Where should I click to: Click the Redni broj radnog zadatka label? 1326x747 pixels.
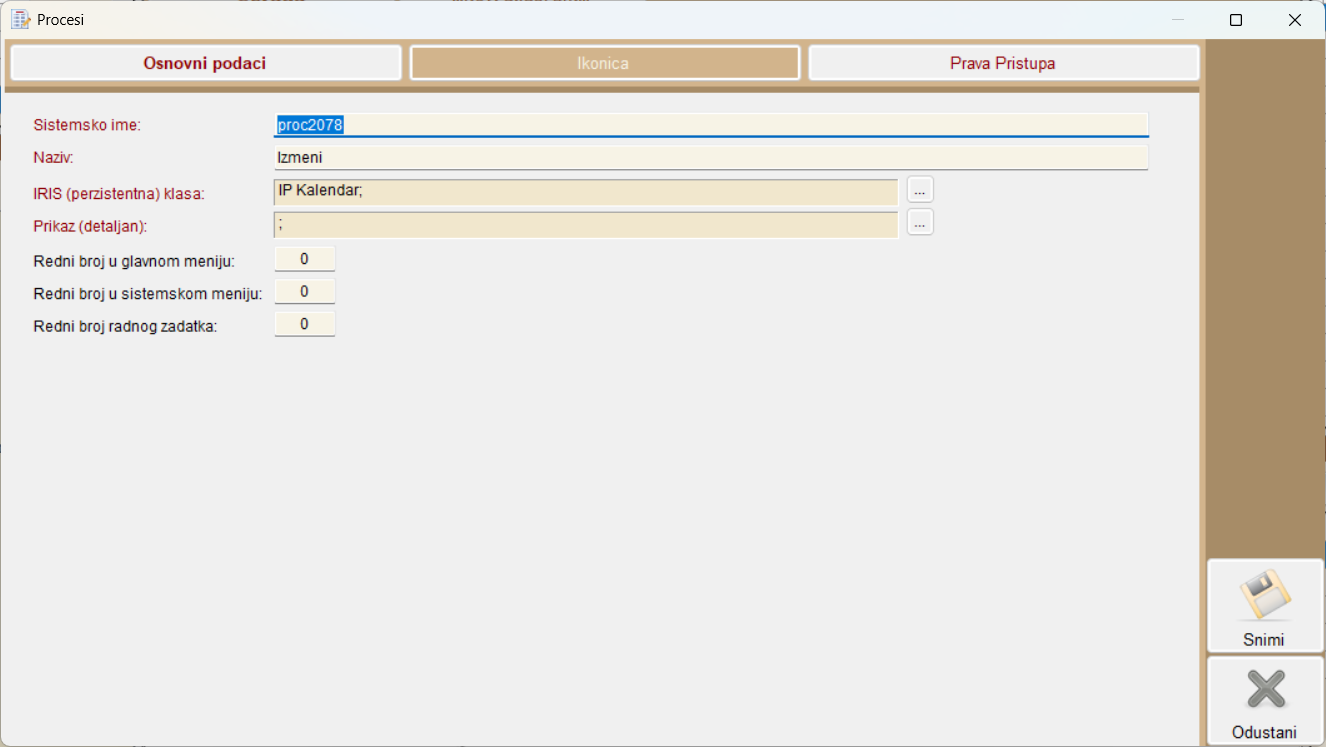(125, 326)
